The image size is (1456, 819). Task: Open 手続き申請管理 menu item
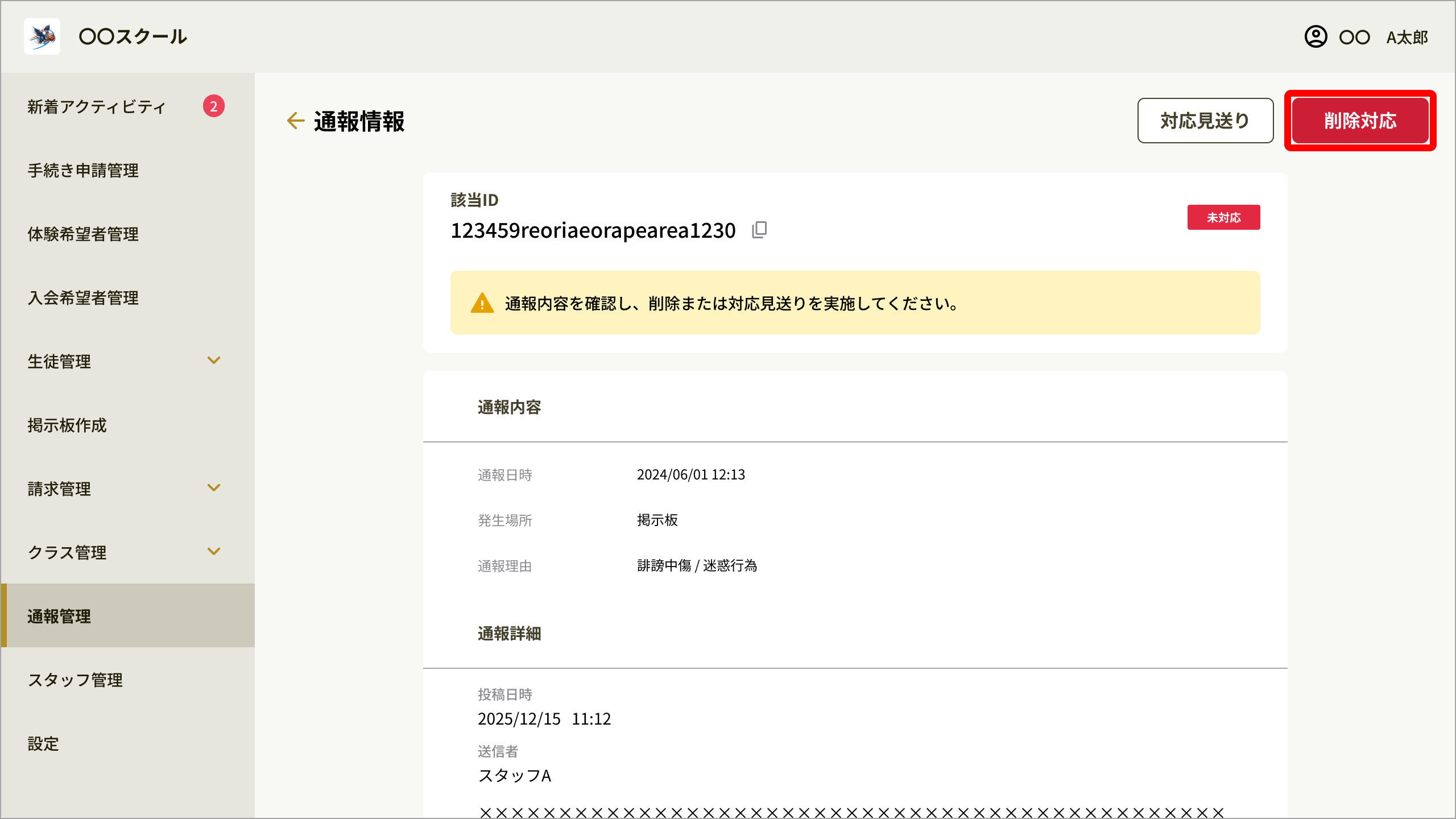(127, 171)
